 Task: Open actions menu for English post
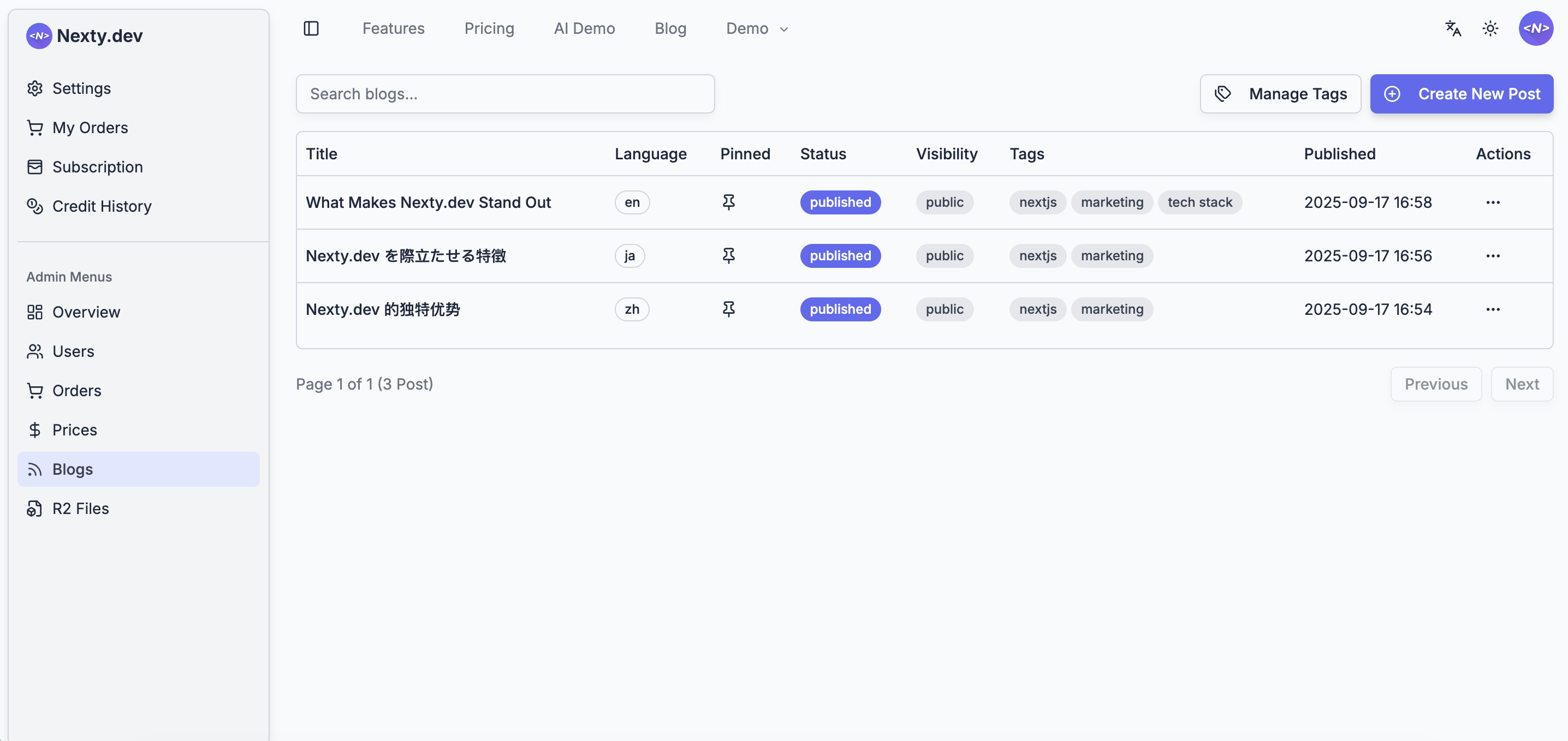(1493, 202)
